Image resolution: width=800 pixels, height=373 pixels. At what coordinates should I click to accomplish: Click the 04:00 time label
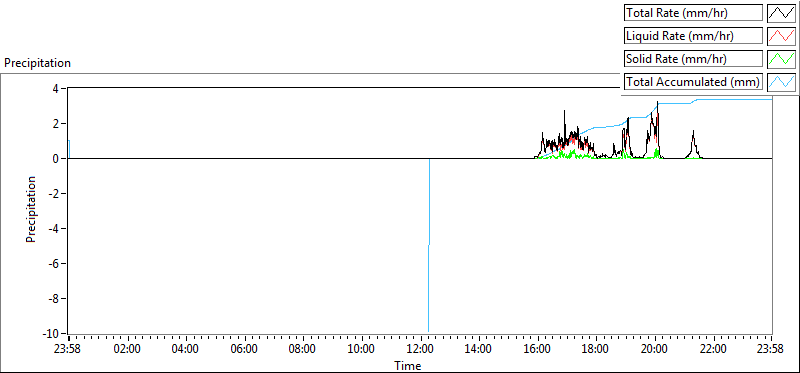pos(186,350)
